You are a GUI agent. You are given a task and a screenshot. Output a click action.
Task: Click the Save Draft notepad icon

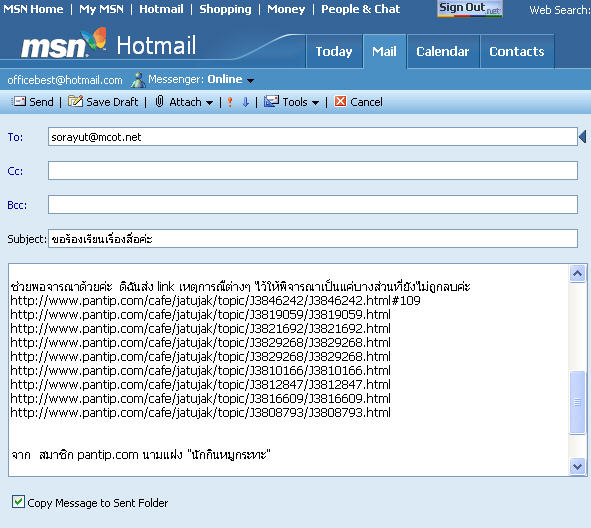(x=75, y=101)
